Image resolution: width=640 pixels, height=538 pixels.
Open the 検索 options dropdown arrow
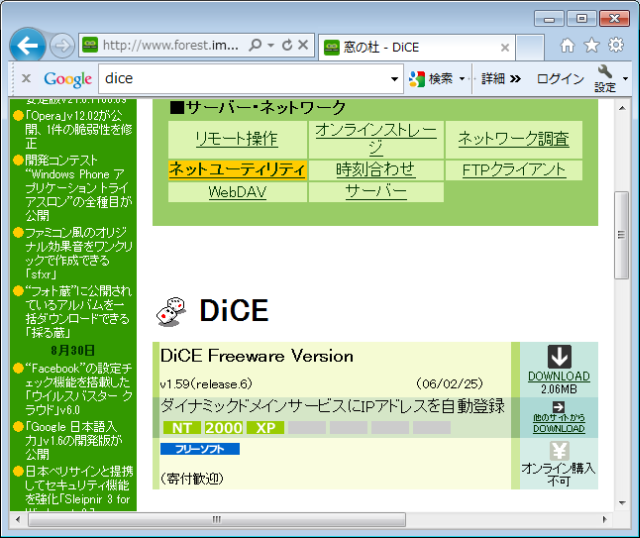(x=462, y=78)
